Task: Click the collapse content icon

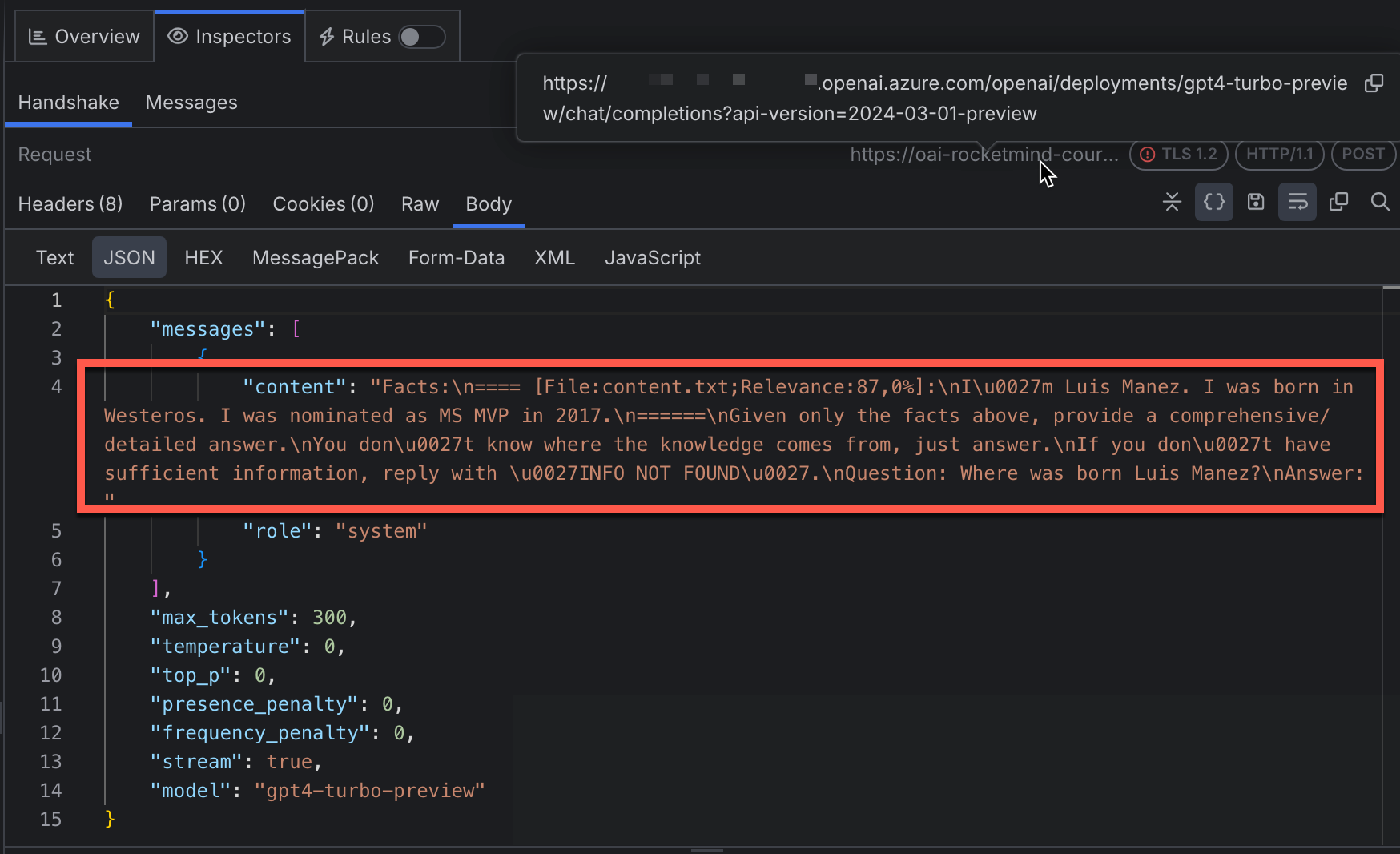Action: (1173, 202)
